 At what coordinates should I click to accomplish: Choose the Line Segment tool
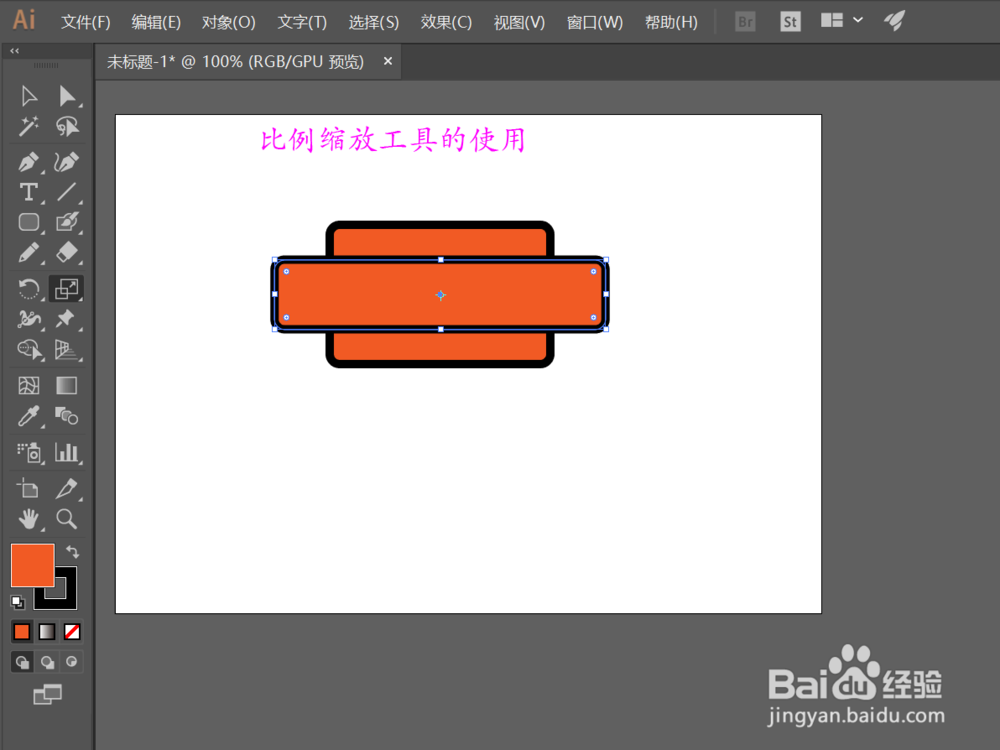click(x=66, y=192)
